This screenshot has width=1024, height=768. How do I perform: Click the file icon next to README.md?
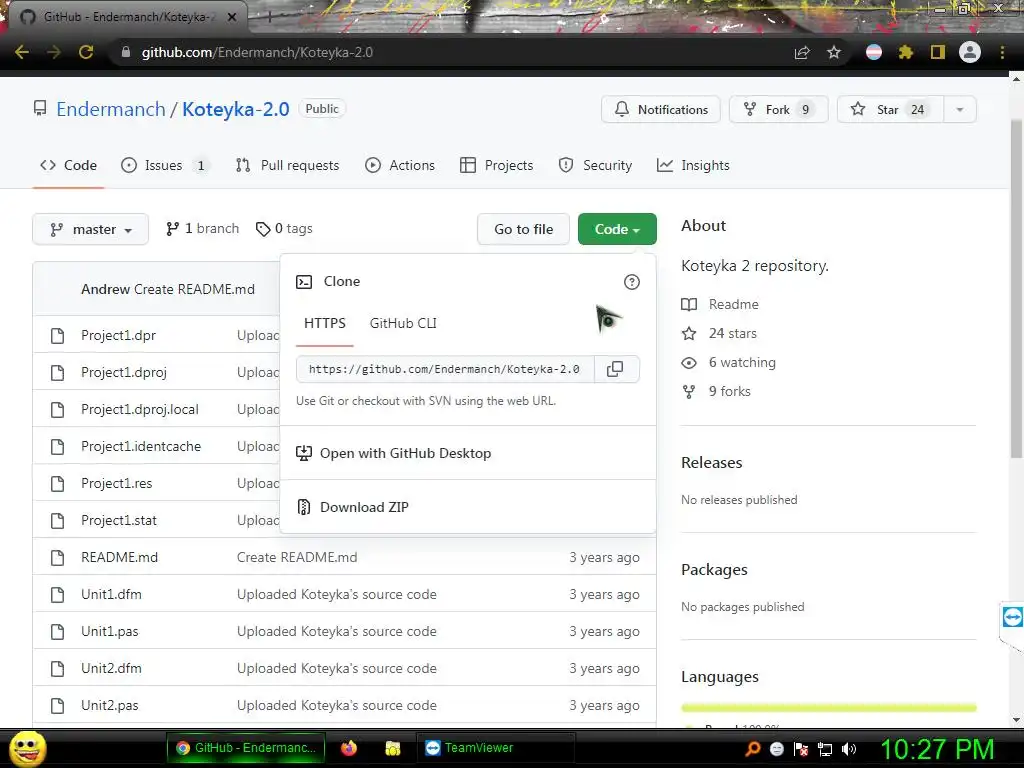pyautogui.click(x=57, y=558)
